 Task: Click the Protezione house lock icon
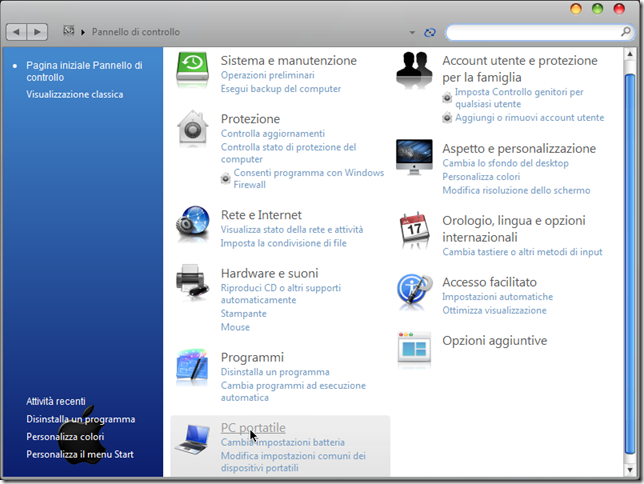click(x=193, y=129)
